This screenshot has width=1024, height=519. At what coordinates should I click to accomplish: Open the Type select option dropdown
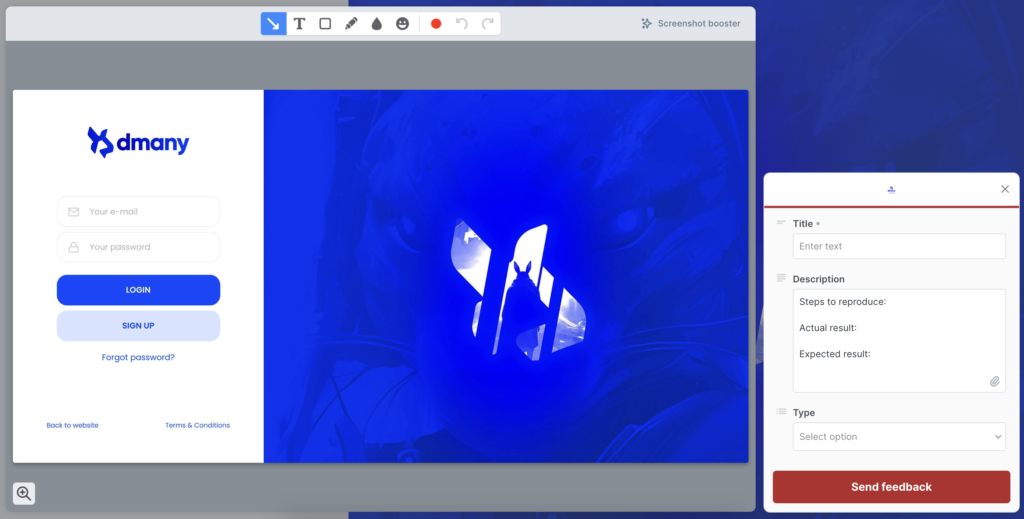click(x=899, y=437)
